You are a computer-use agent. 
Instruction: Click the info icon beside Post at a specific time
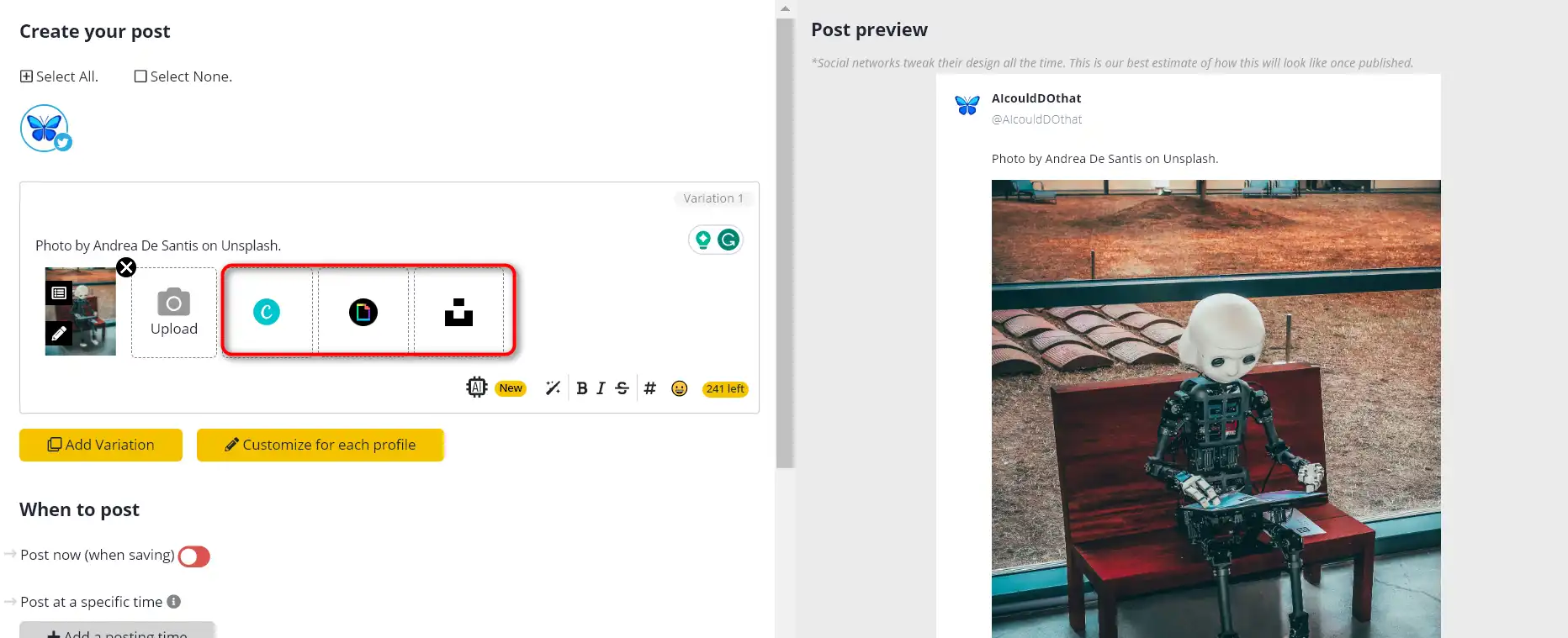(x=174, y=602)
